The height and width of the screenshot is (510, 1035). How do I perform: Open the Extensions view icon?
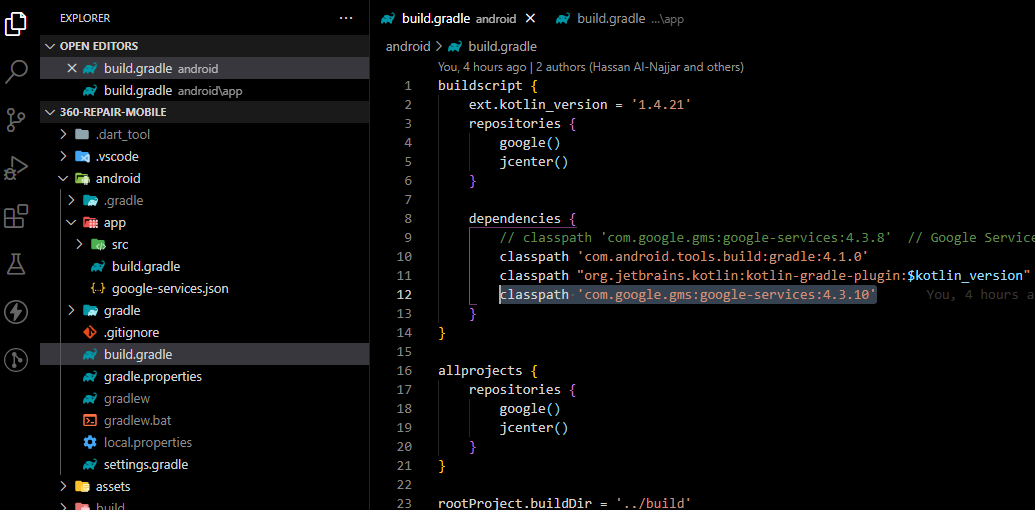tap(17, 216)
